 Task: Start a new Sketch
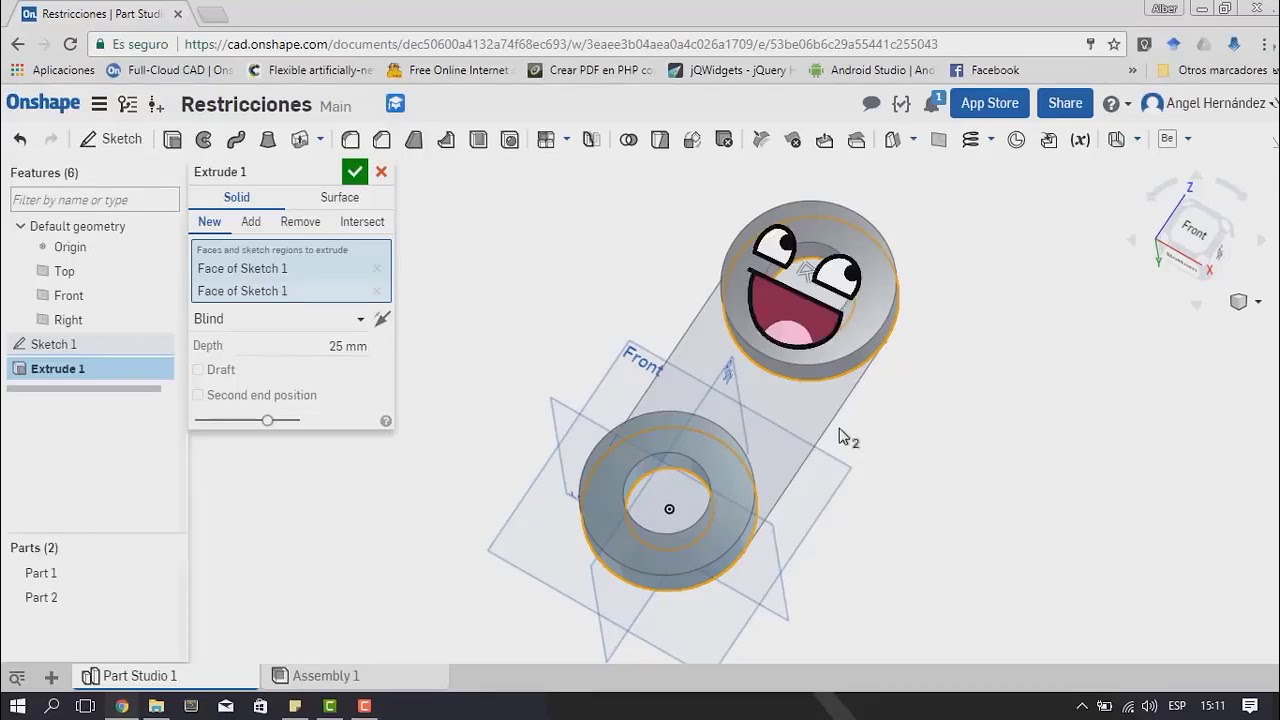[111, 139]
